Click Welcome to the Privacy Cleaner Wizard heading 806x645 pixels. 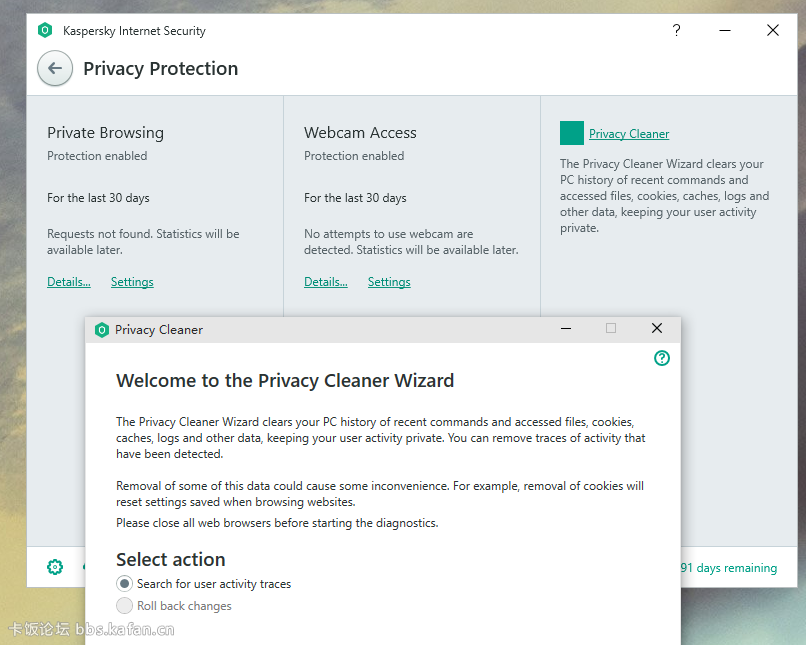point(285,381)
